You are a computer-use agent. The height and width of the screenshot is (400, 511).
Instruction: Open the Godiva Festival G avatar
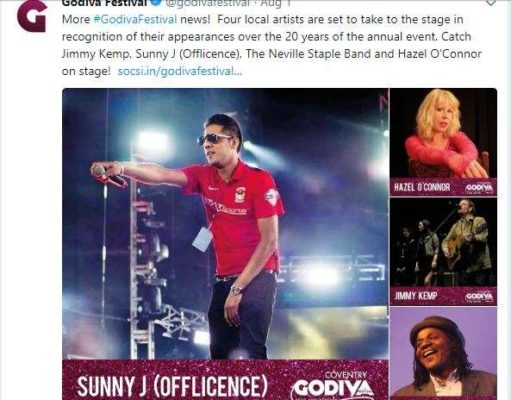32,16
